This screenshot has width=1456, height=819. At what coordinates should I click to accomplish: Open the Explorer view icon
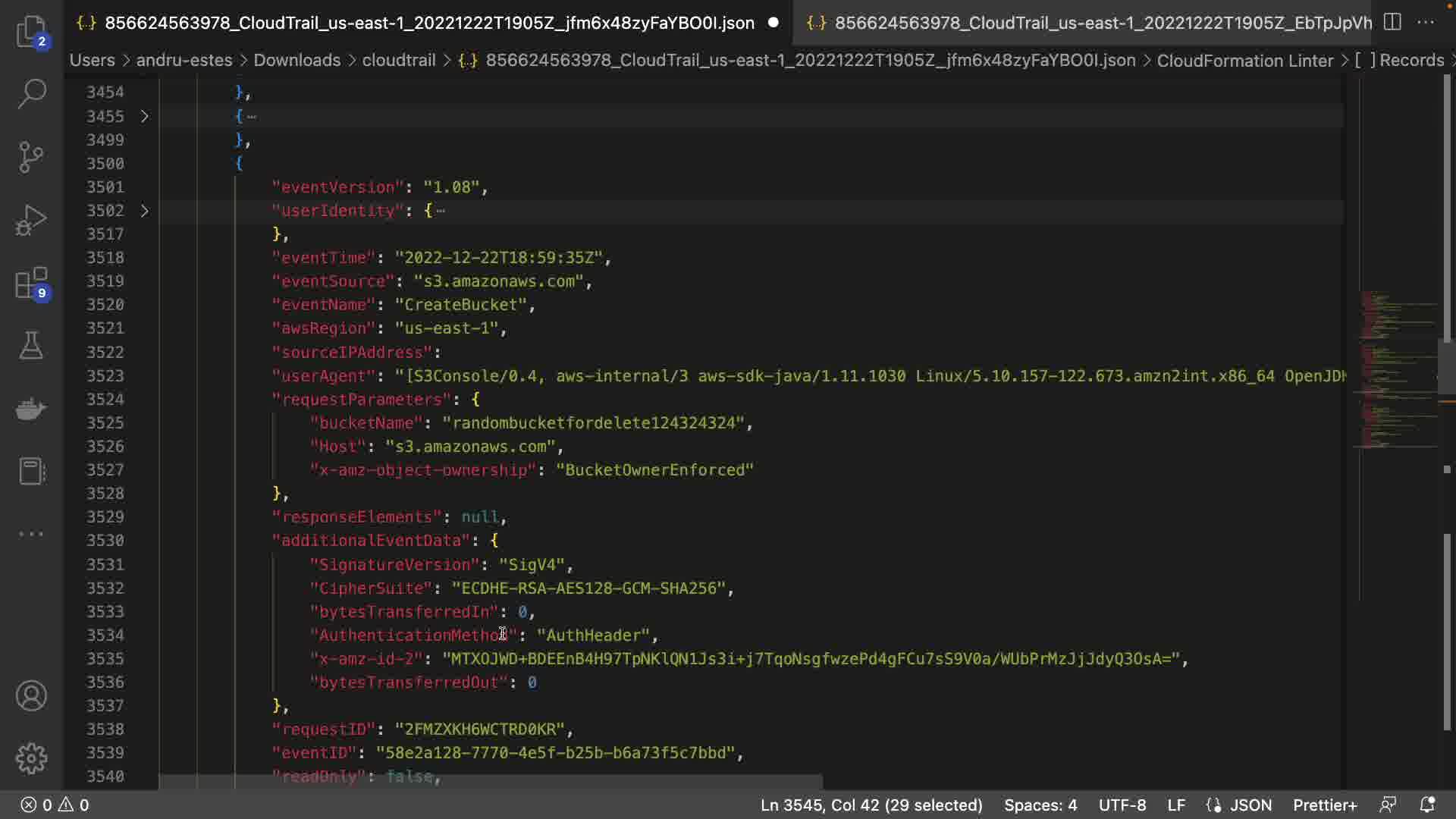(x=31, y=30)
